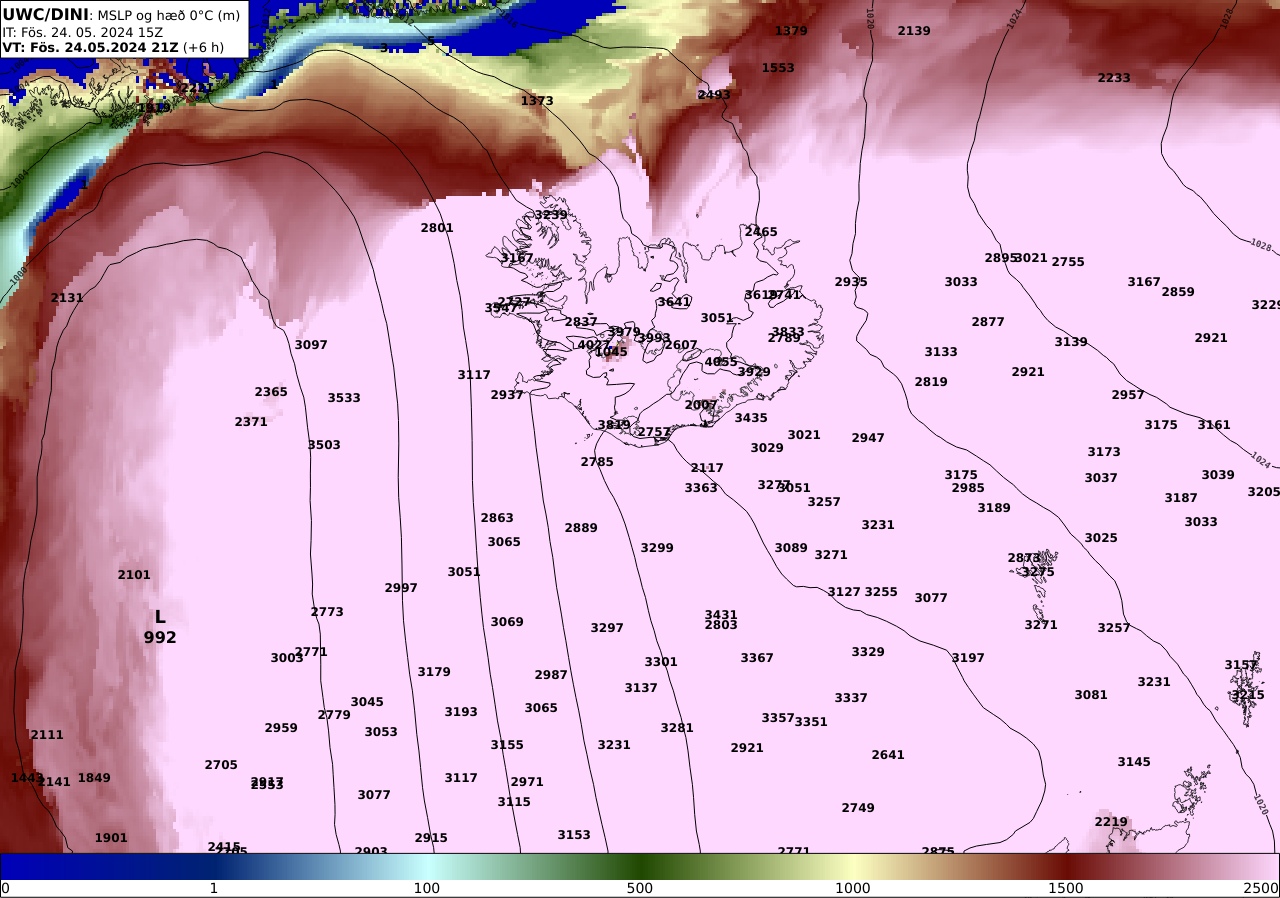The image size is (1280, 898).
Task: Click the UWC/DINI map title
Action: pyautogui.click(x=46, y=14)
